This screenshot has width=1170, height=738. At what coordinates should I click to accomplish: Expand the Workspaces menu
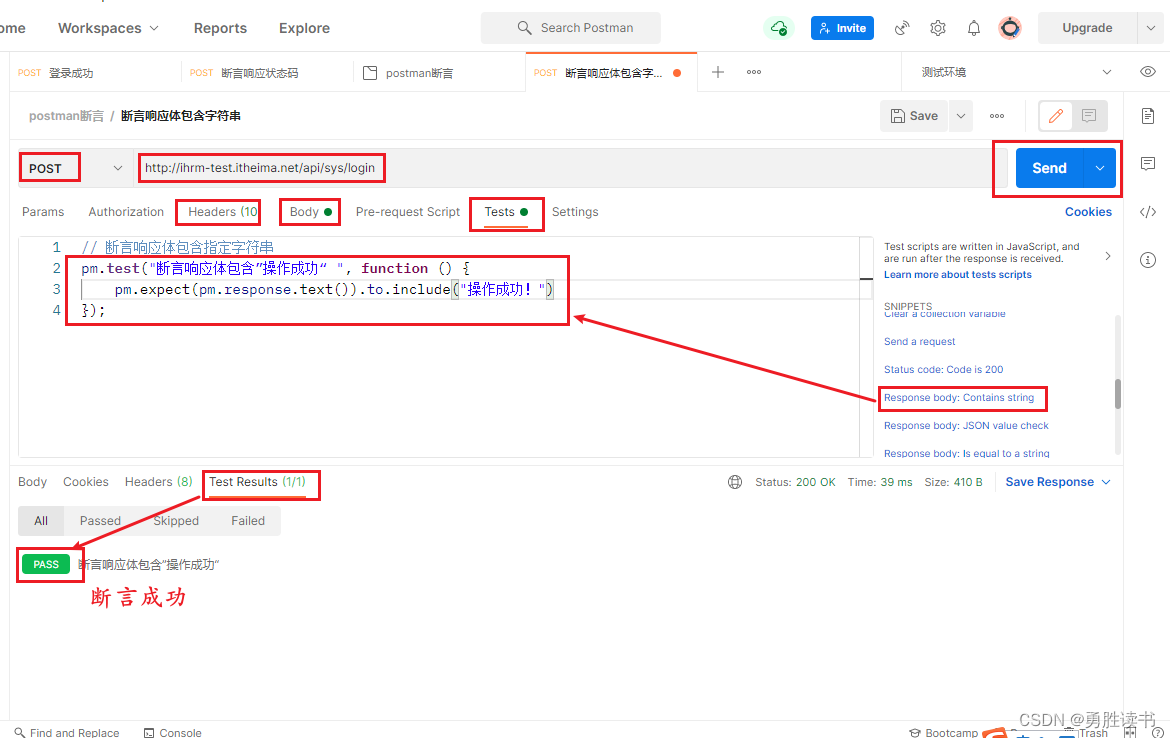tap(108, 28)
